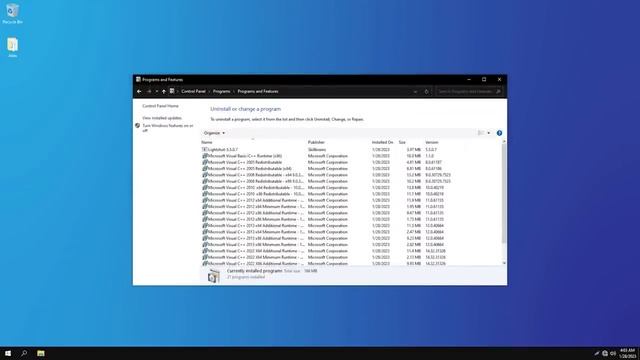Click icon of Visual C++ 2013 x64 Additional Runtime
The width and height of the screenshot is (640, 360).
205,226
